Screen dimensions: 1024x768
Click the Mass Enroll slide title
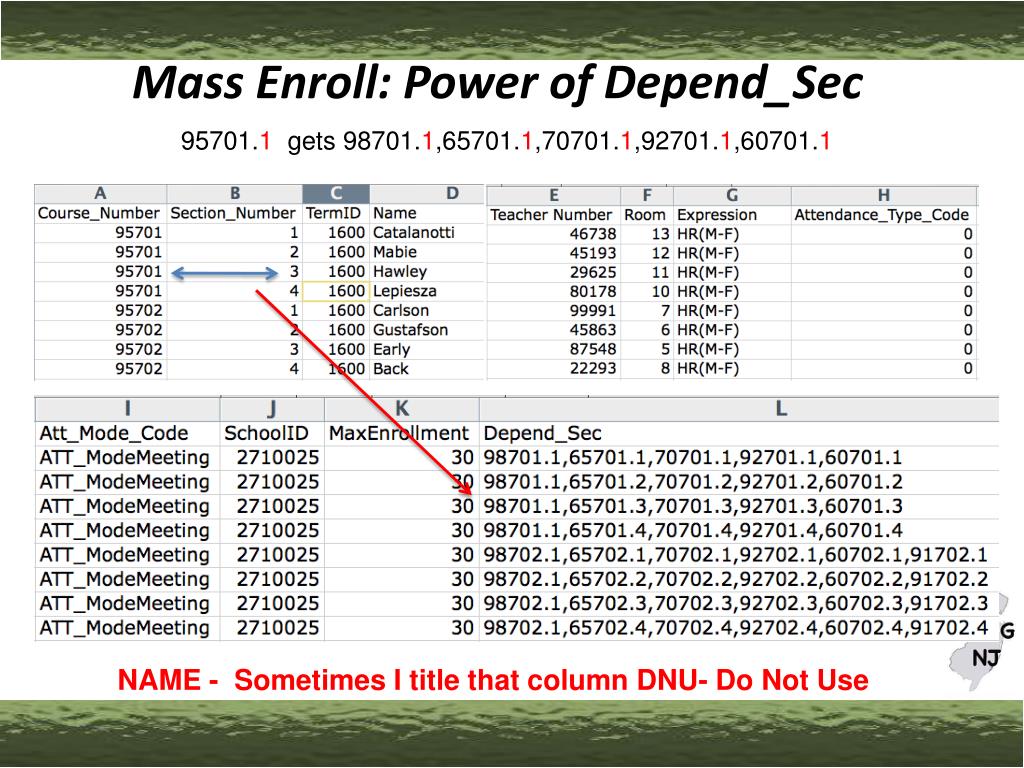498,84
